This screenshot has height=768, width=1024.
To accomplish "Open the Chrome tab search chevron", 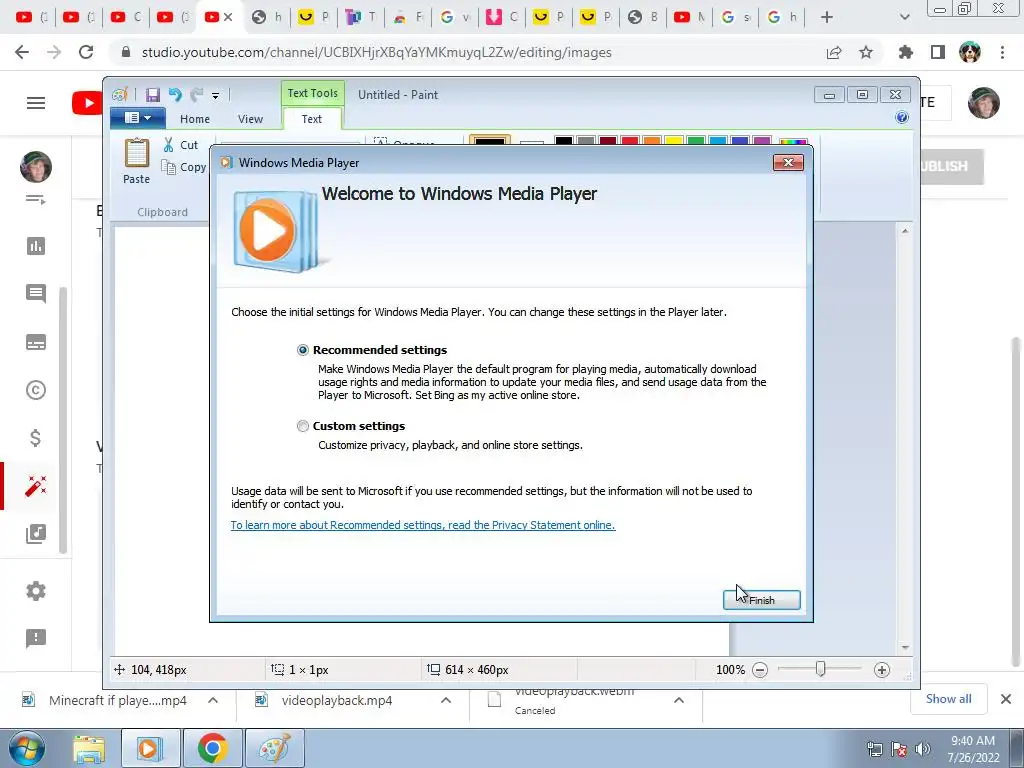I will click(x=904, y=17).
